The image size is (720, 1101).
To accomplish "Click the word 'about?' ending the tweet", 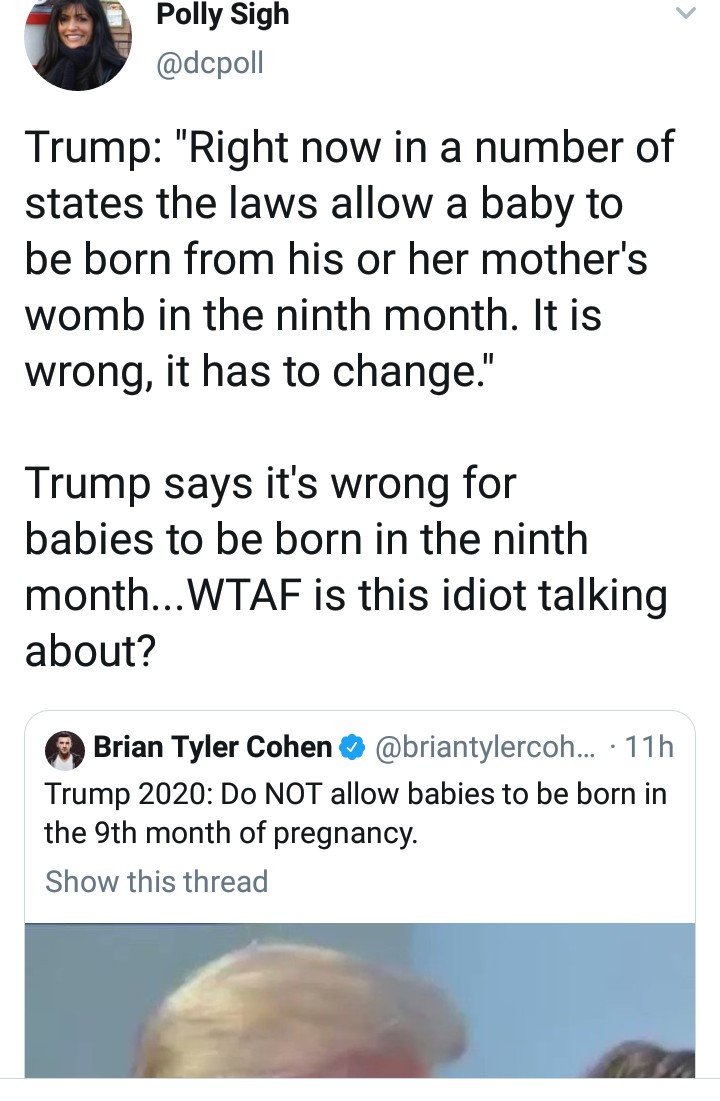I will pos(90,651).
